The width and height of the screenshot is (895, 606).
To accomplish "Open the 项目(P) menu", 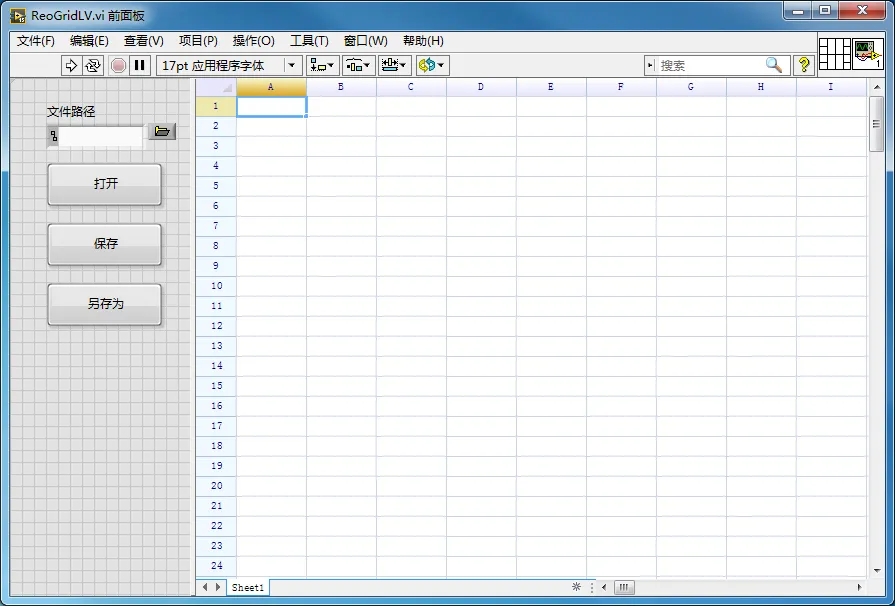I will [x=198, y=41].
